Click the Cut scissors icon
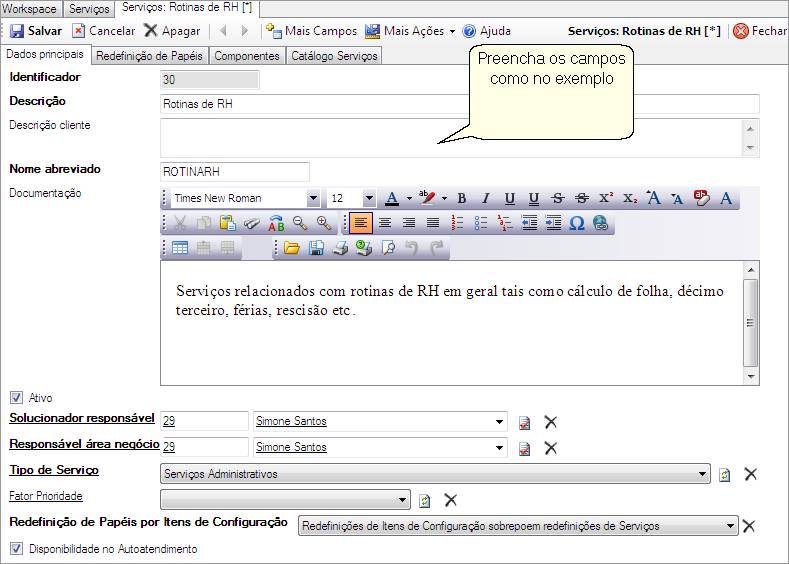This screenshot has width=789, height=564. pos(180,223)
